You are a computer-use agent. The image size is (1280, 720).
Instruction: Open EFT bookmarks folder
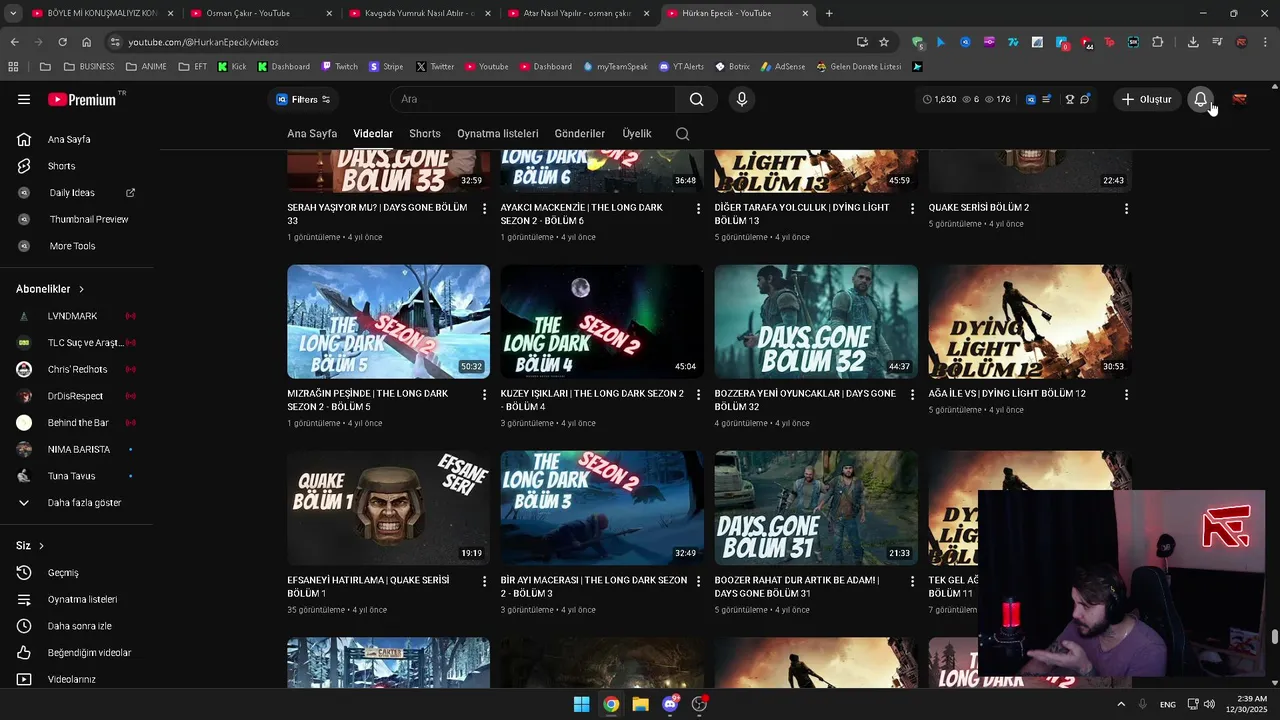tap(192, 67)
